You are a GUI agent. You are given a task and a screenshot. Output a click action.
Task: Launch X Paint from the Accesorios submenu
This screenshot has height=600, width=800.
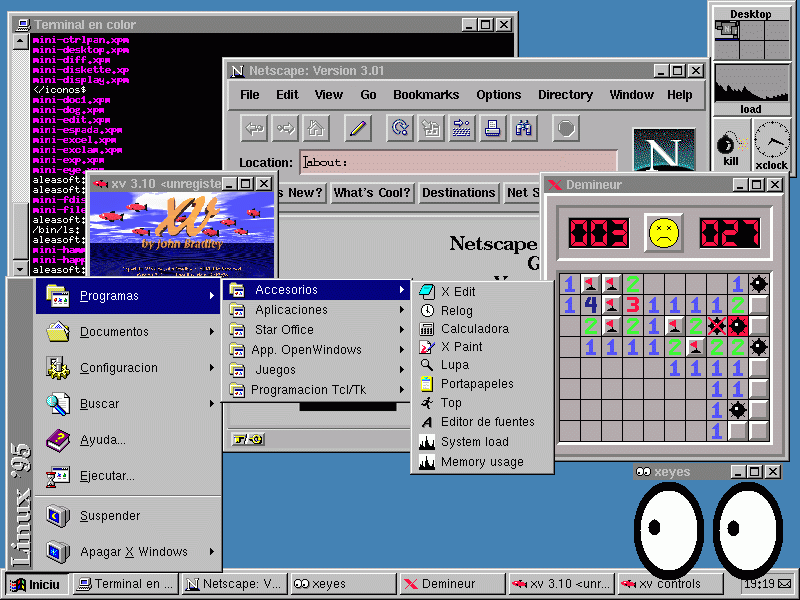[461, 347]
